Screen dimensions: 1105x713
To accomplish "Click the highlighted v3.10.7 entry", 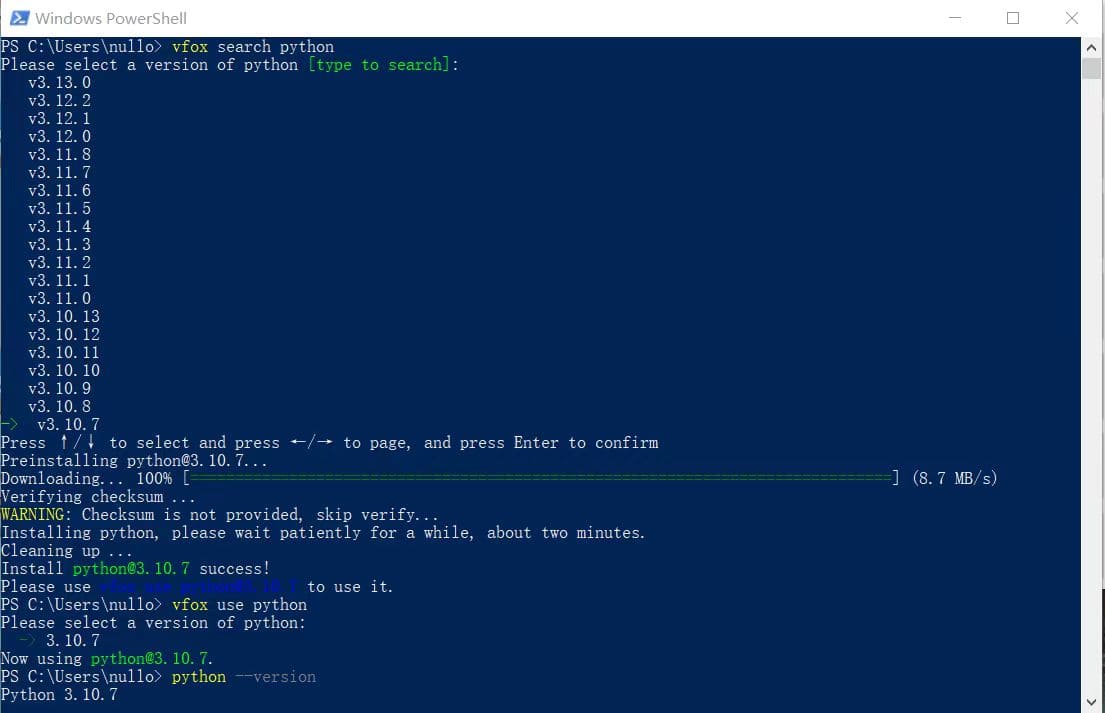I will pos(68,424).
